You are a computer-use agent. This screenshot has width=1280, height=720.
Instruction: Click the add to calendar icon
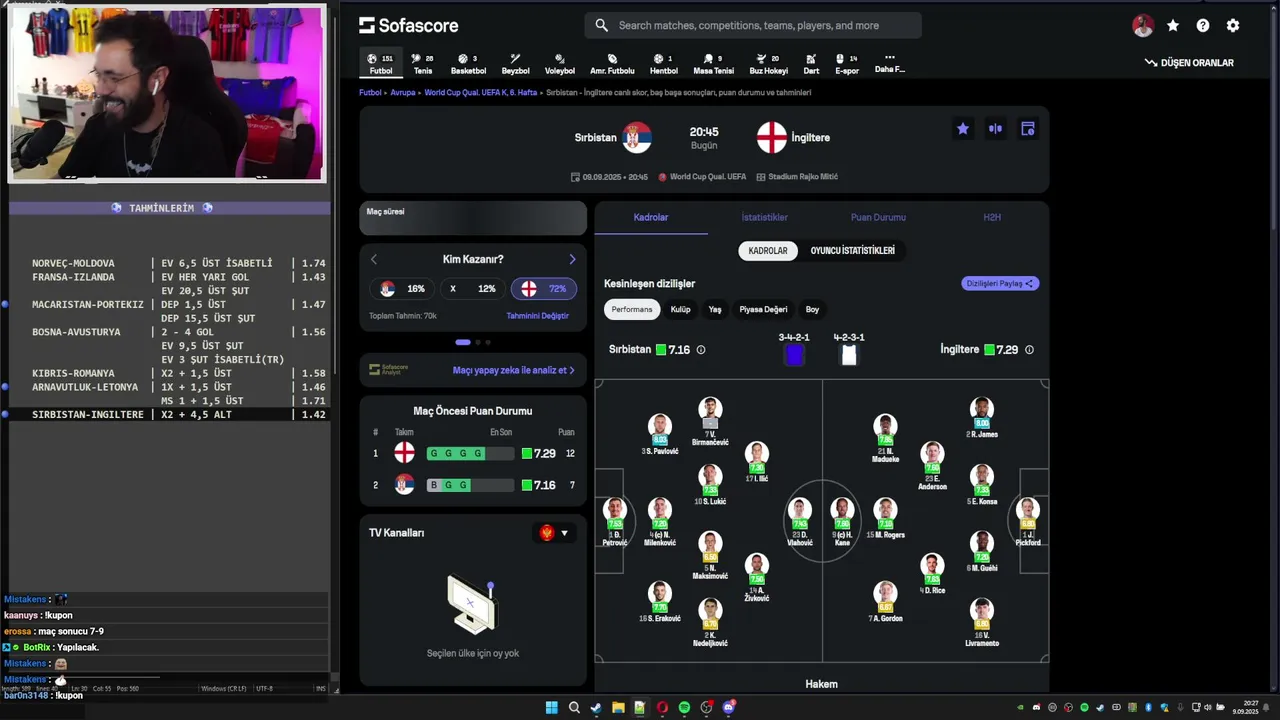coord(1027,129)
